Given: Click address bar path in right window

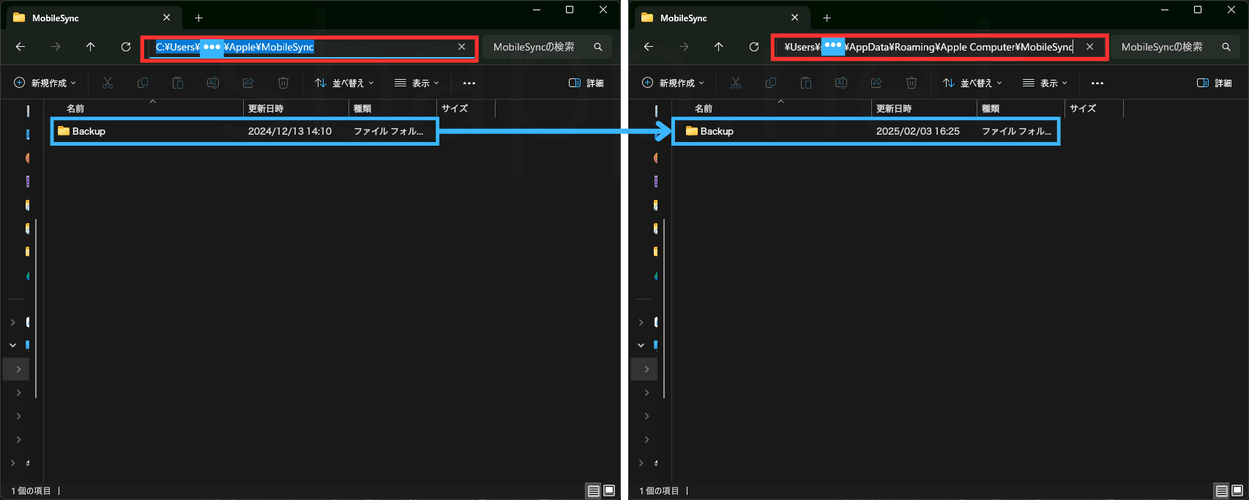Looking at the screenshot, I should coord(928,47).
